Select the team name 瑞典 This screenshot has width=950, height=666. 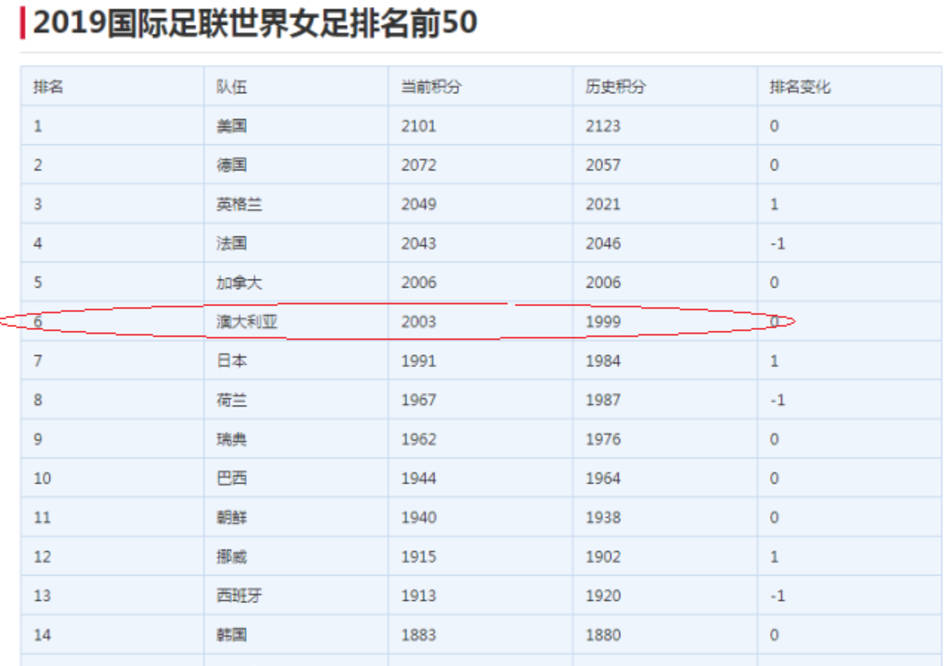click(231, 439)
